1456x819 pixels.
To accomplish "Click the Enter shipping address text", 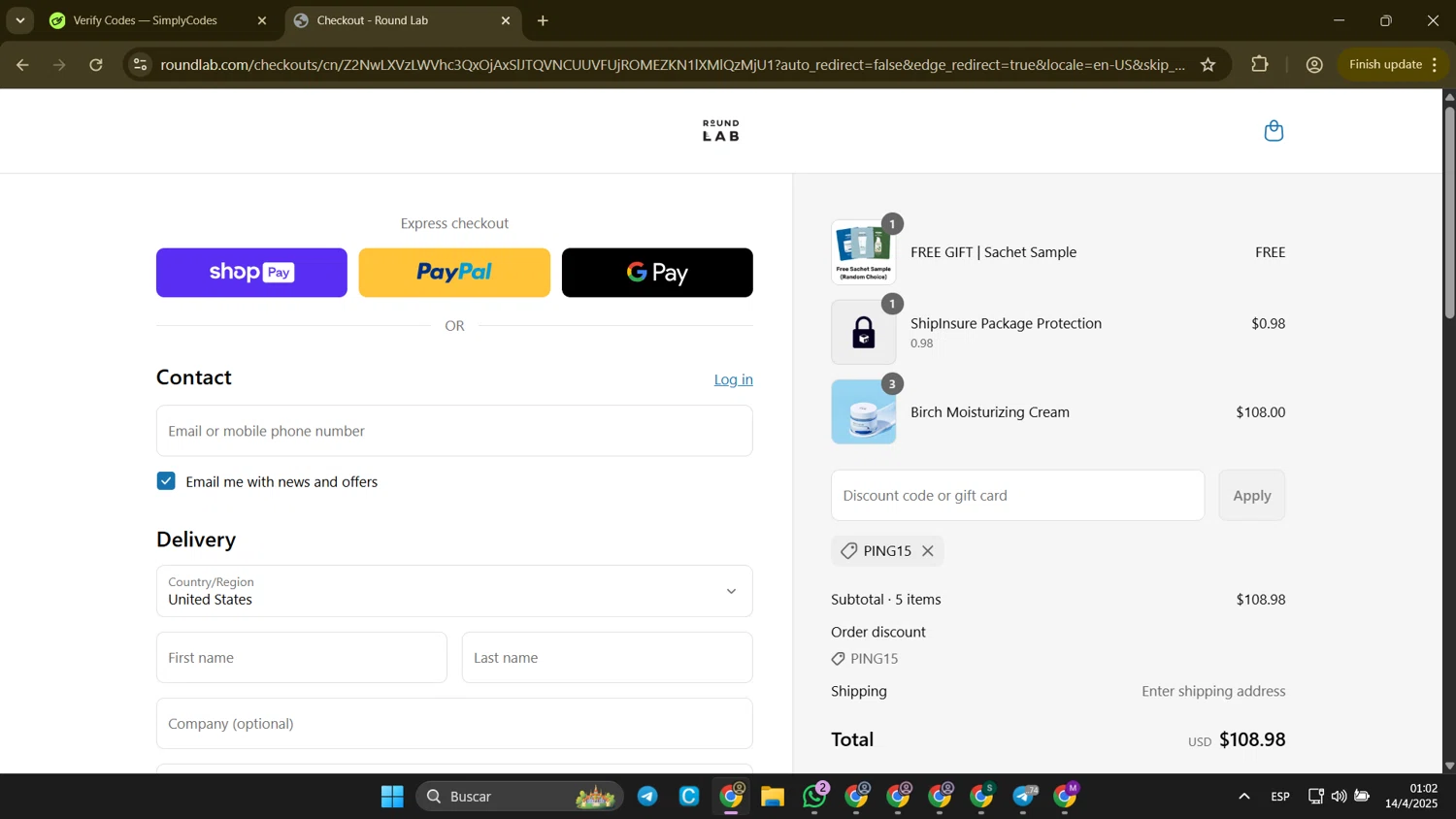I will 1213,691.
